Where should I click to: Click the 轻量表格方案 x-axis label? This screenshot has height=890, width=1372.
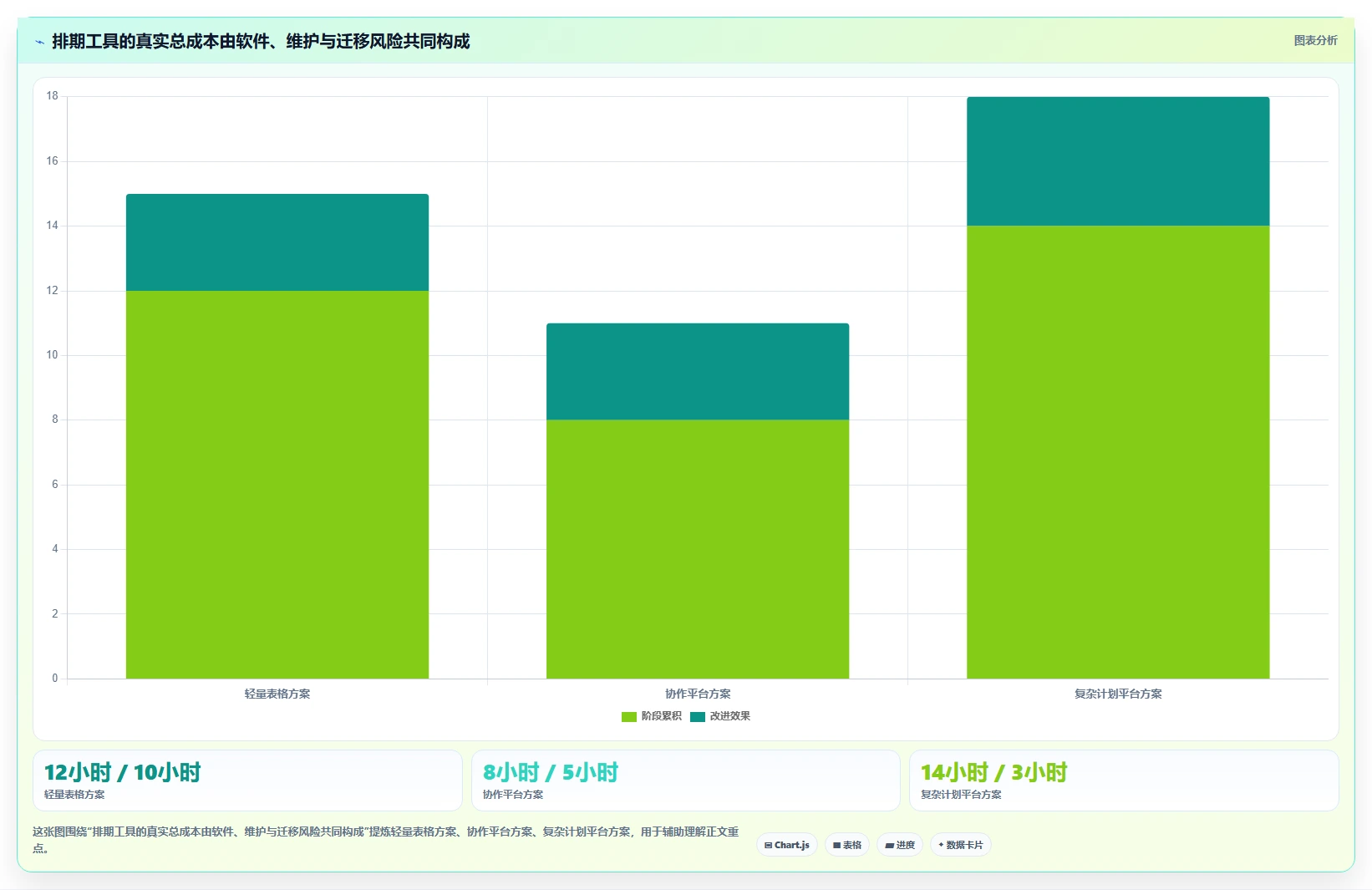point(277,694)
